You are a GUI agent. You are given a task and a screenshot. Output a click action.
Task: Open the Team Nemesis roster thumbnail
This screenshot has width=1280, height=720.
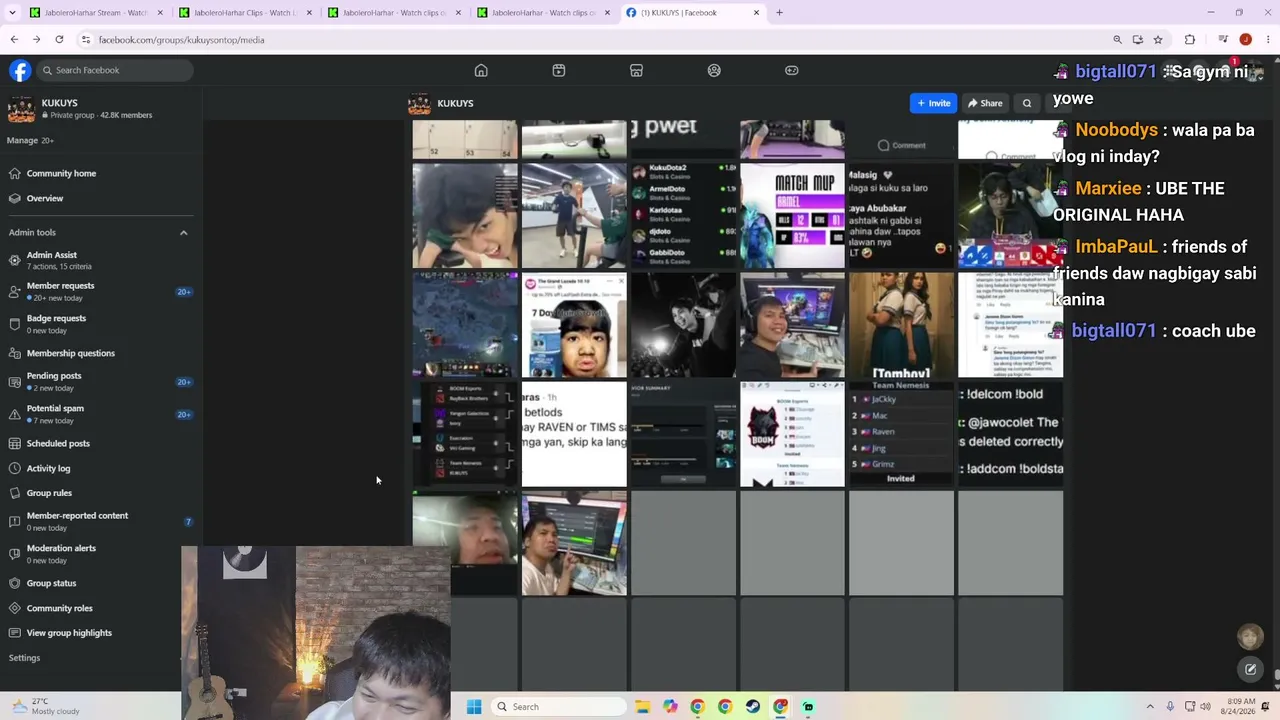(x=901, y=434)
